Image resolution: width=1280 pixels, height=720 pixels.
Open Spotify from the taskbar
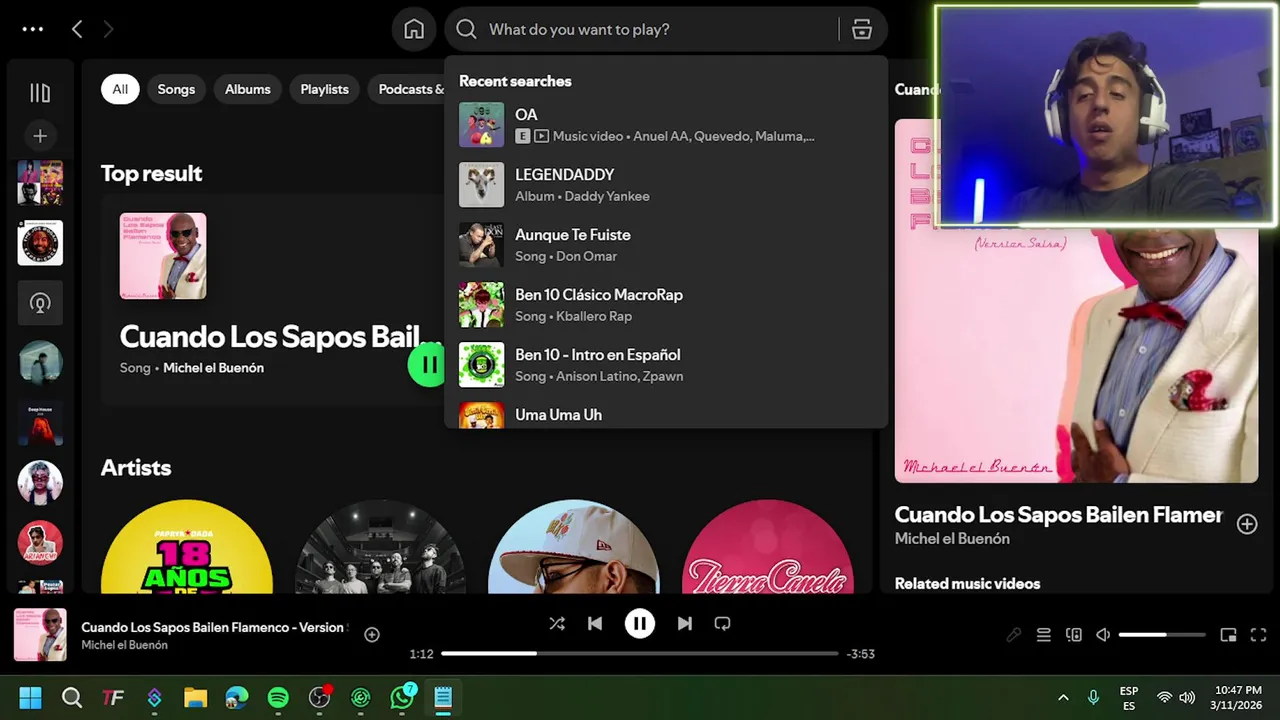(x=278, y=697)
